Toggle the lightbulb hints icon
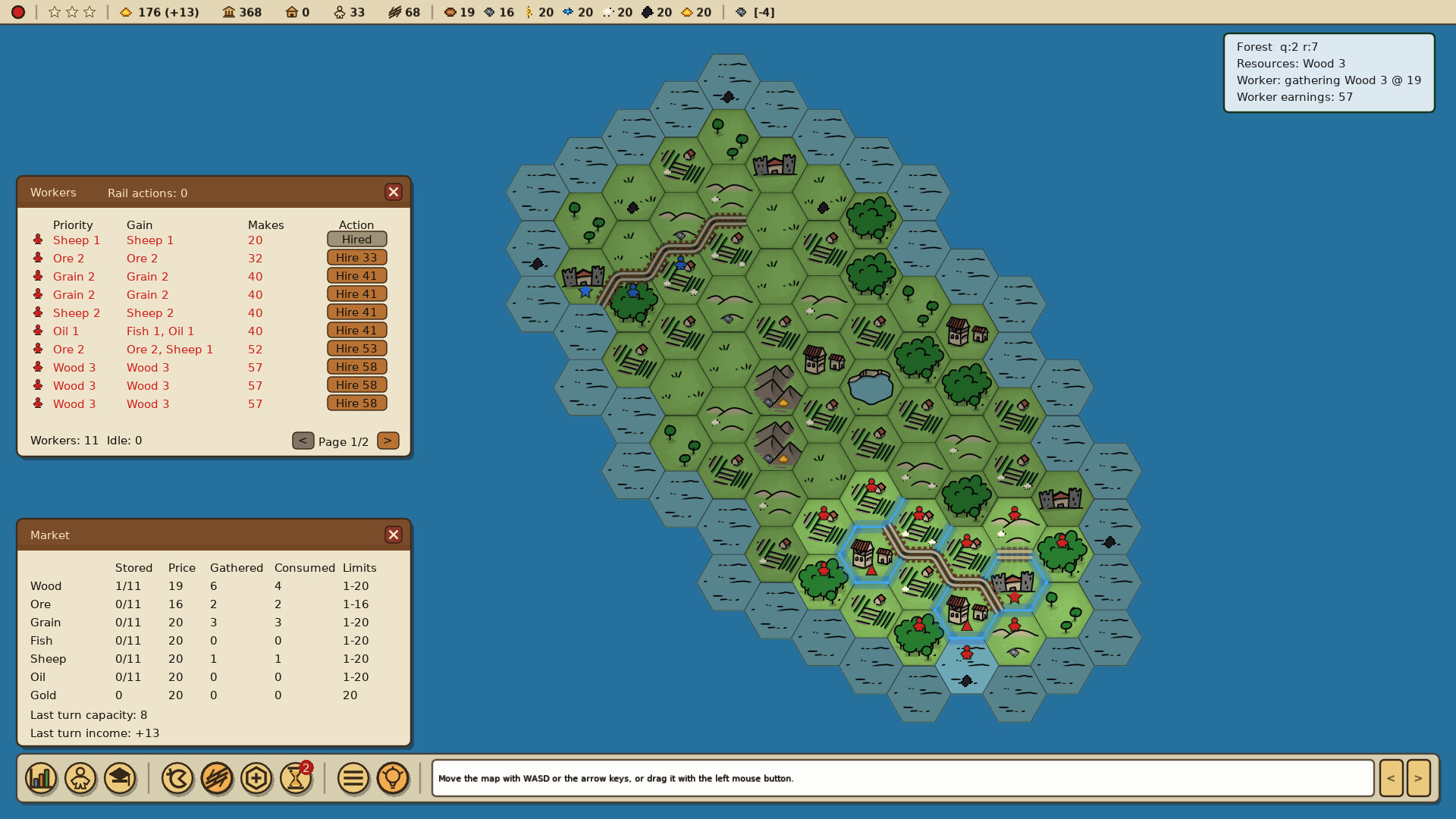The width and height of the screenshot is (1456, 819). [x=393, y=778]
